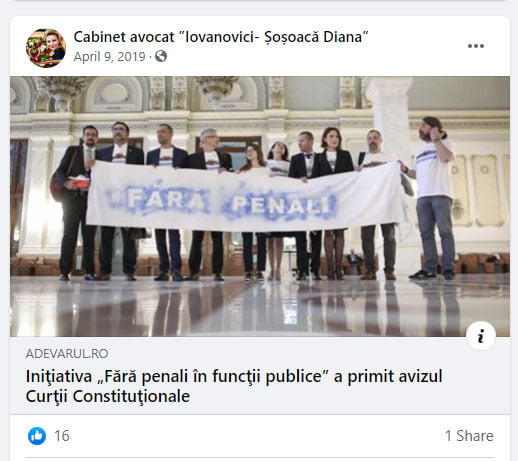518x461 pixels.
Task: Open the Cabinet avocat profile picture
Action: [x=46, y=48]
